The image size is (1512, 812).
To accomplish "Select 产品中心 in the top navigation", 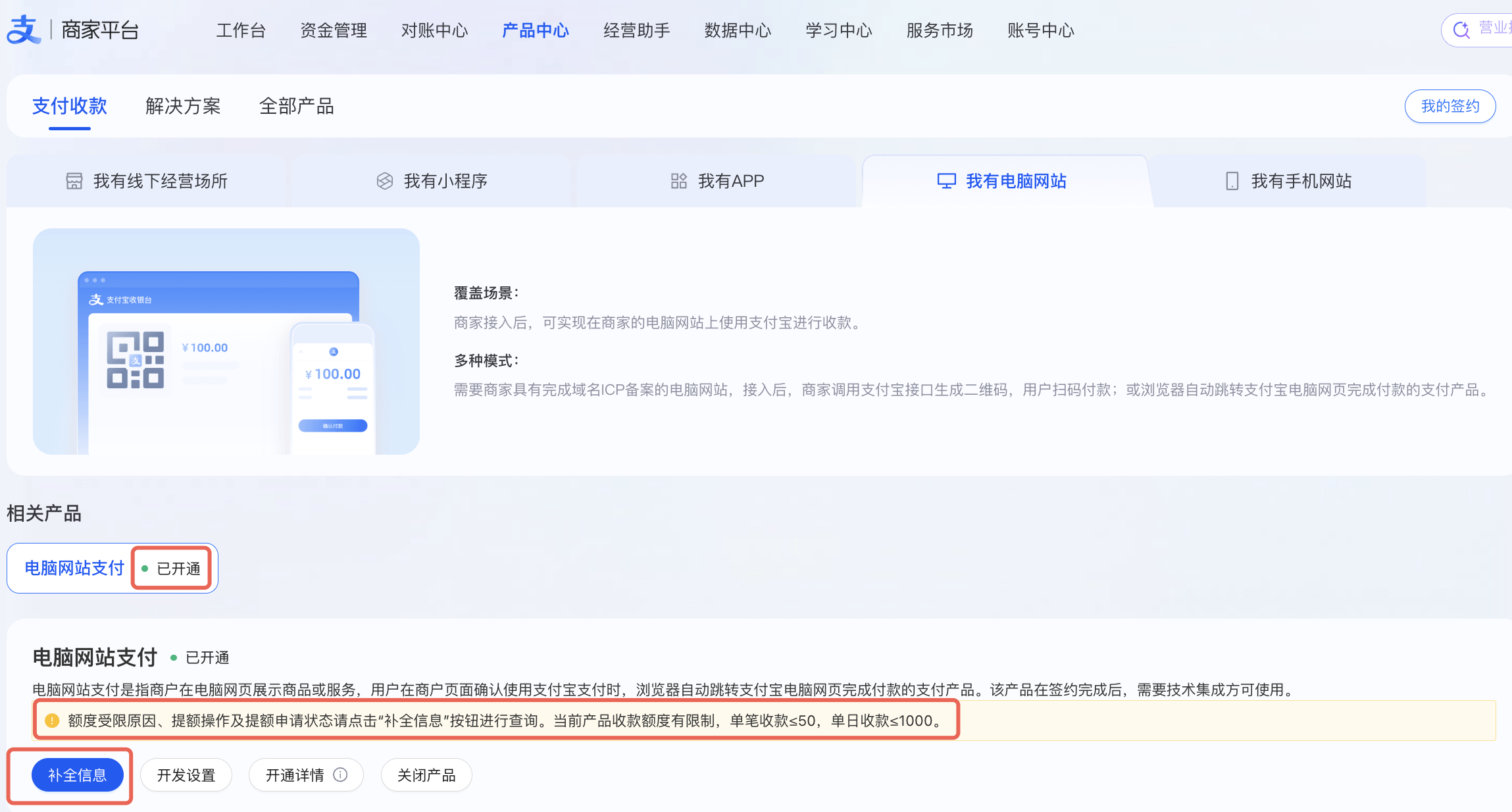I will point(536,30).
